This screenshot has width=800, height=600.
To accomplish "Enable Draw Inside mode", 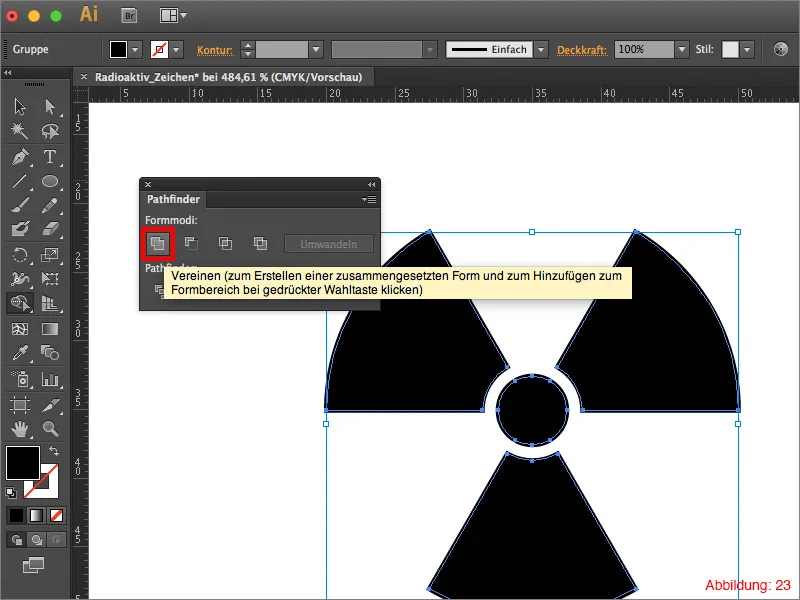I will click(56, 540).
